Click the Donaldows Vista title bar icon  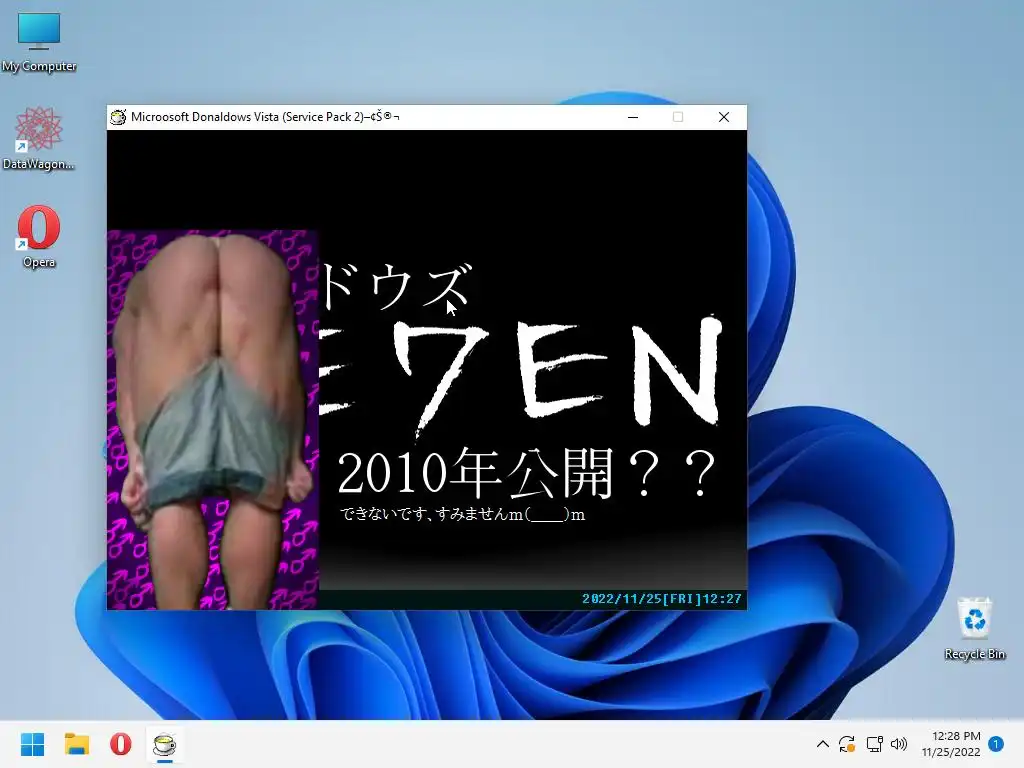pyautogui.click(x=118, y=117)
